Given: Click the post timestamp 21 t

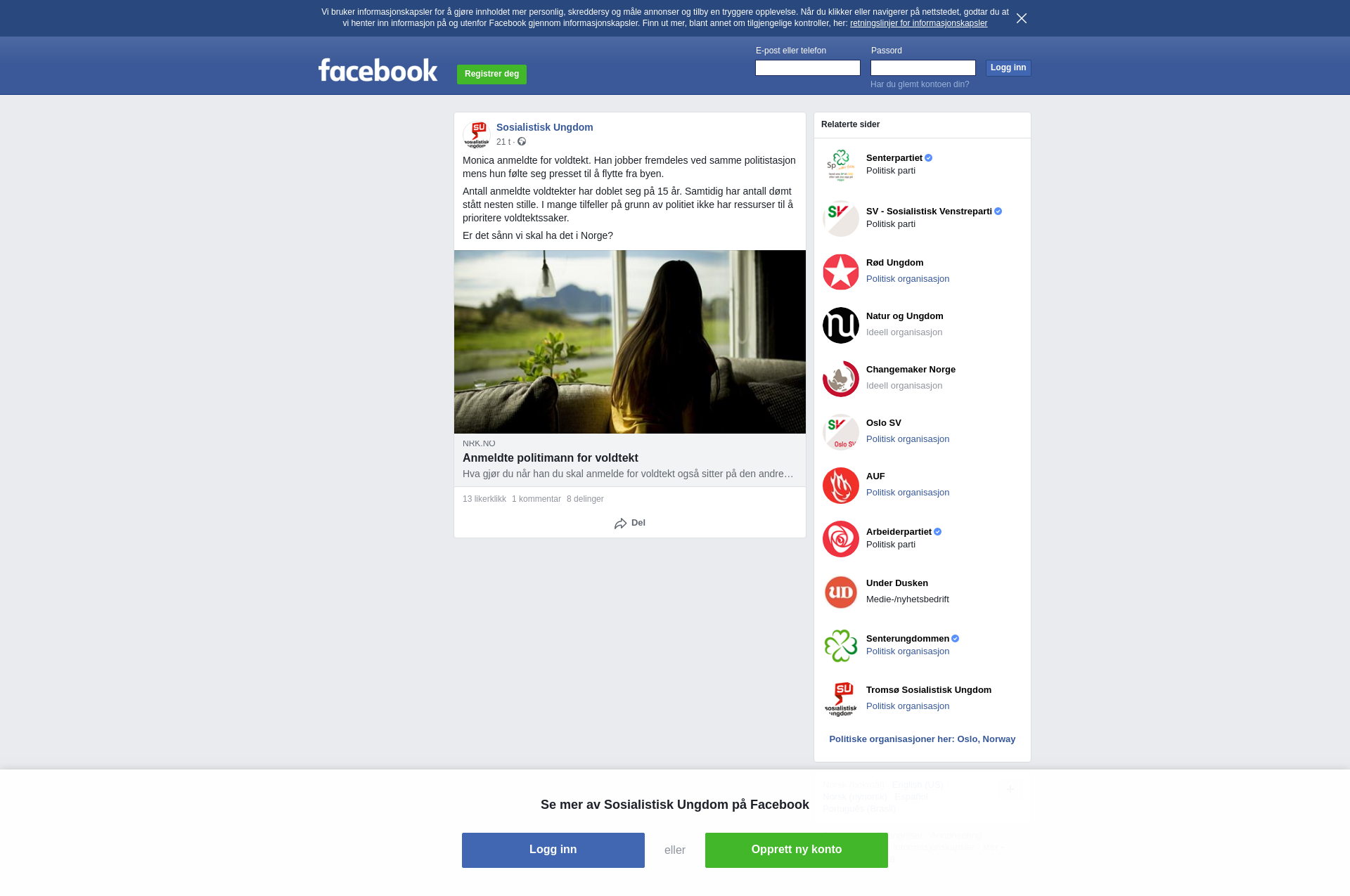Looking at the screenshot, I should (x=503, y=142).
